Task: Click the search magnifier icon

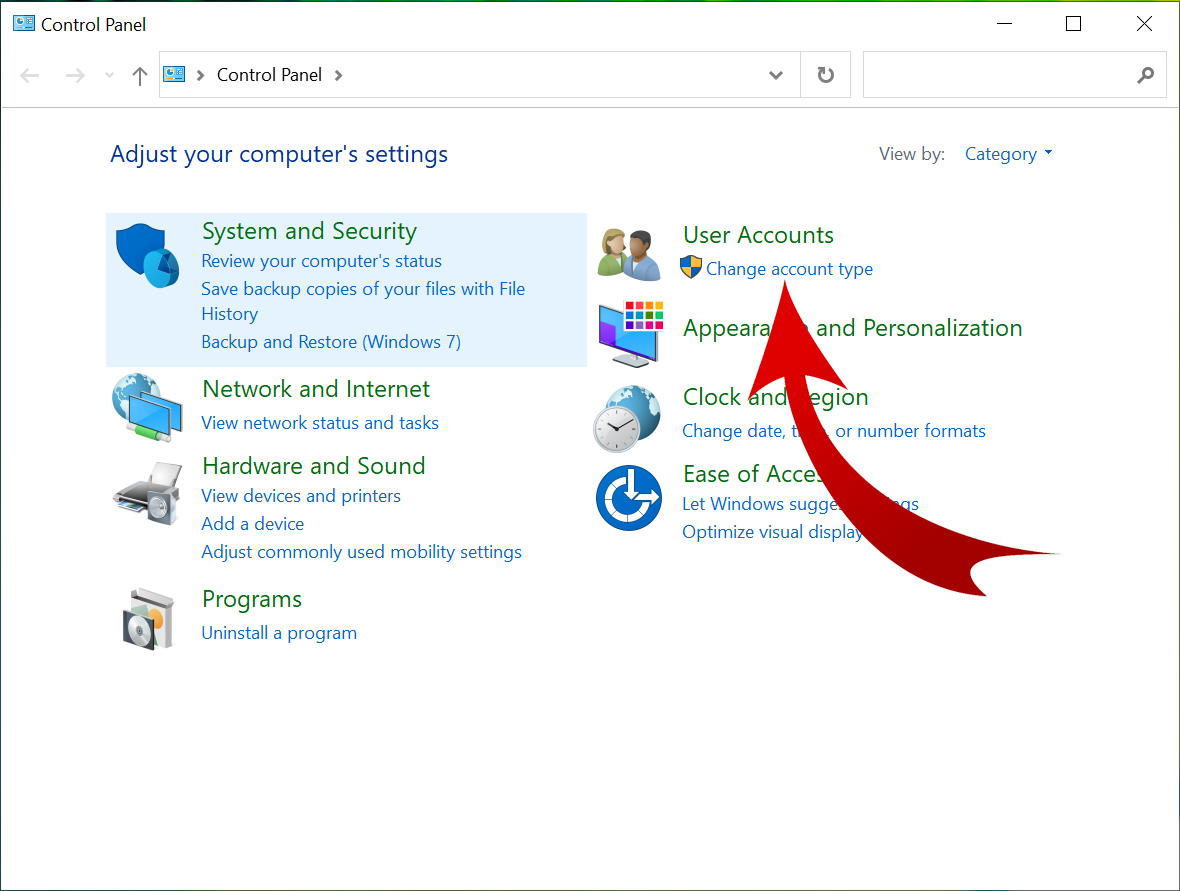Action: click(x=1145, y=75)
